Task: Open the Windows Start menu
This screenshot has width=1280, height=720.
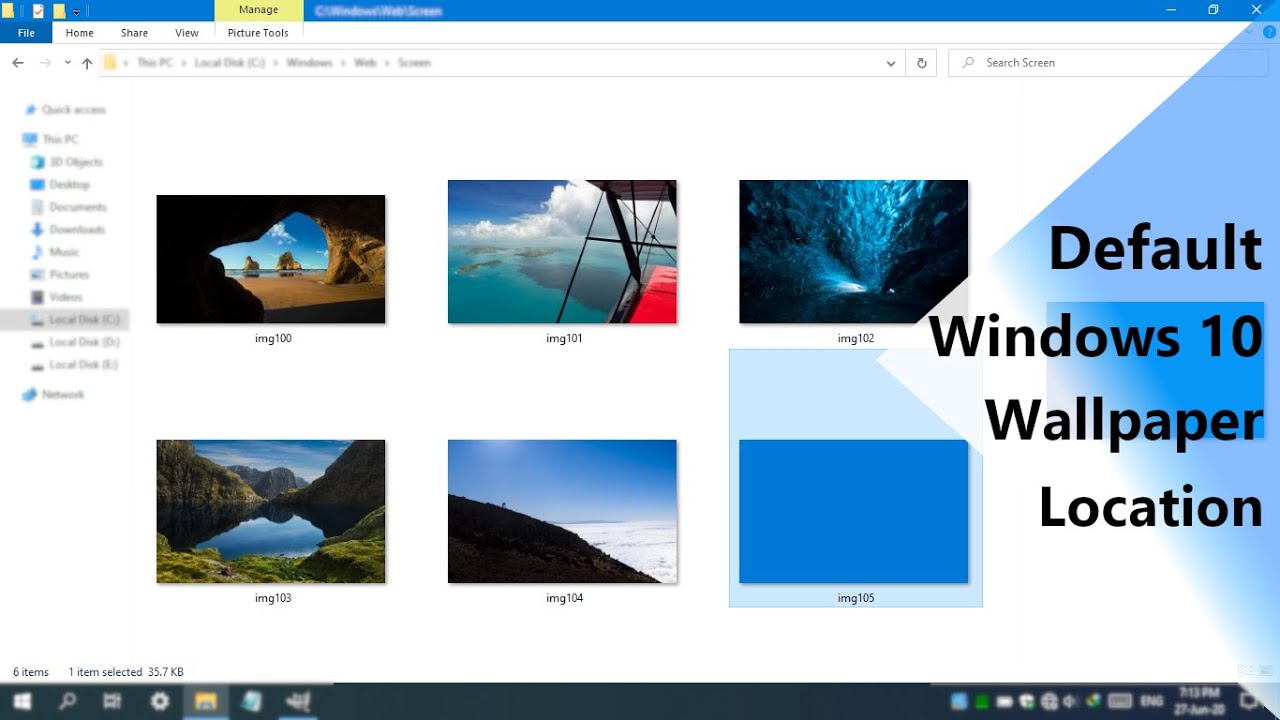Action: coord(21,701)
